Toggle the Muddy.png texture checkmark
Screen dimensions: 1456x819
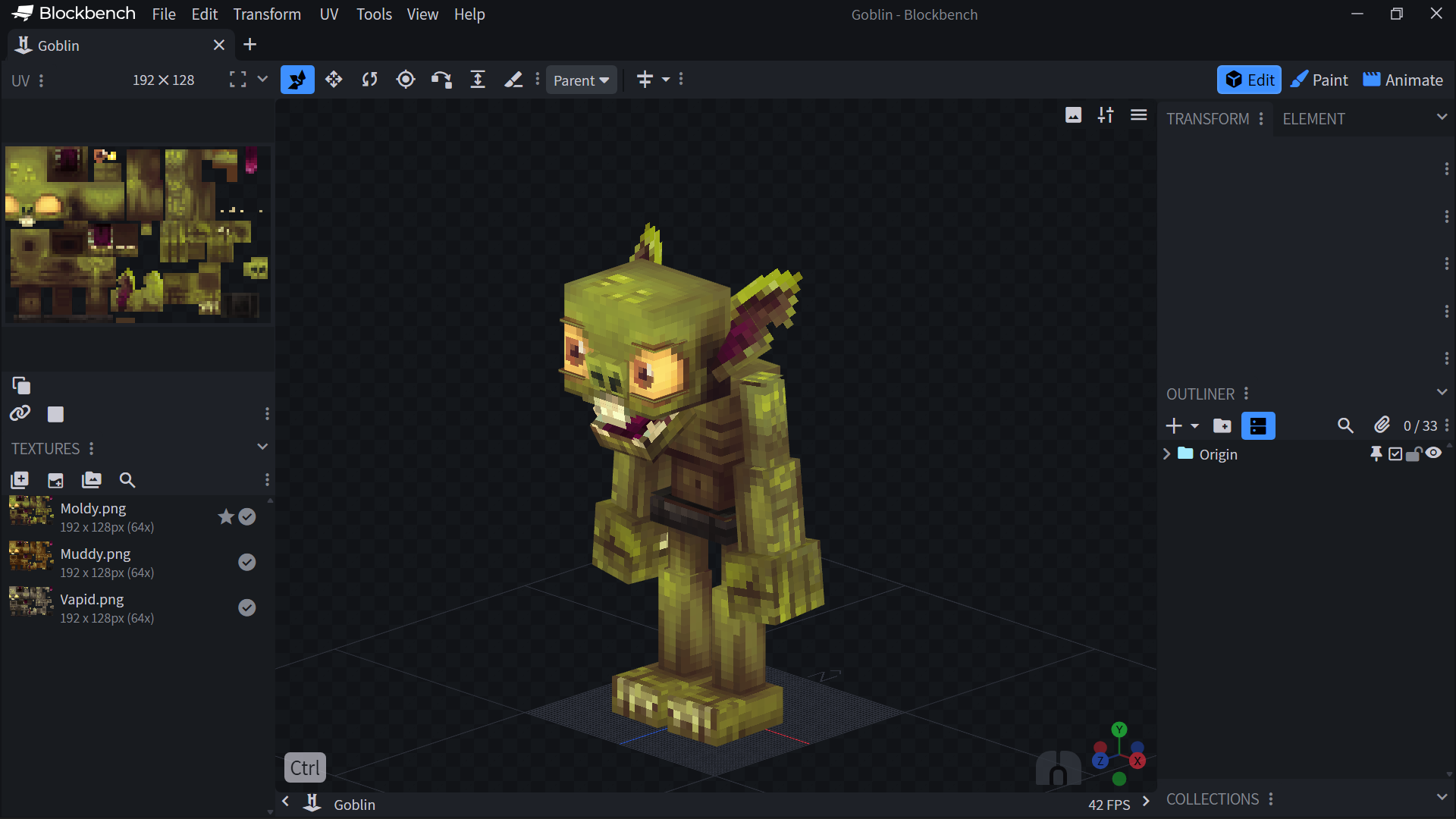point(246,562)
